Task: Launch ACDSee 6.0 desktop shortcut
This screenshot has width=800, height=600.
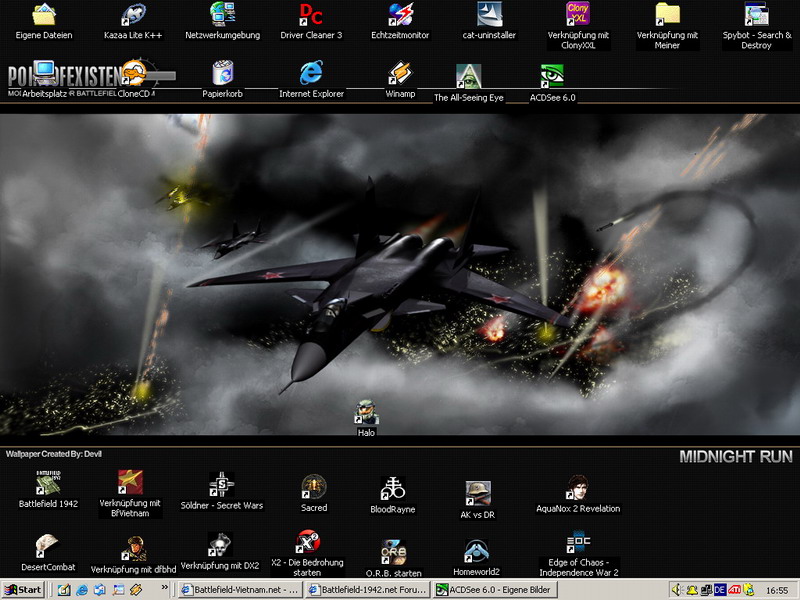Action: click(x=552, y=77)
